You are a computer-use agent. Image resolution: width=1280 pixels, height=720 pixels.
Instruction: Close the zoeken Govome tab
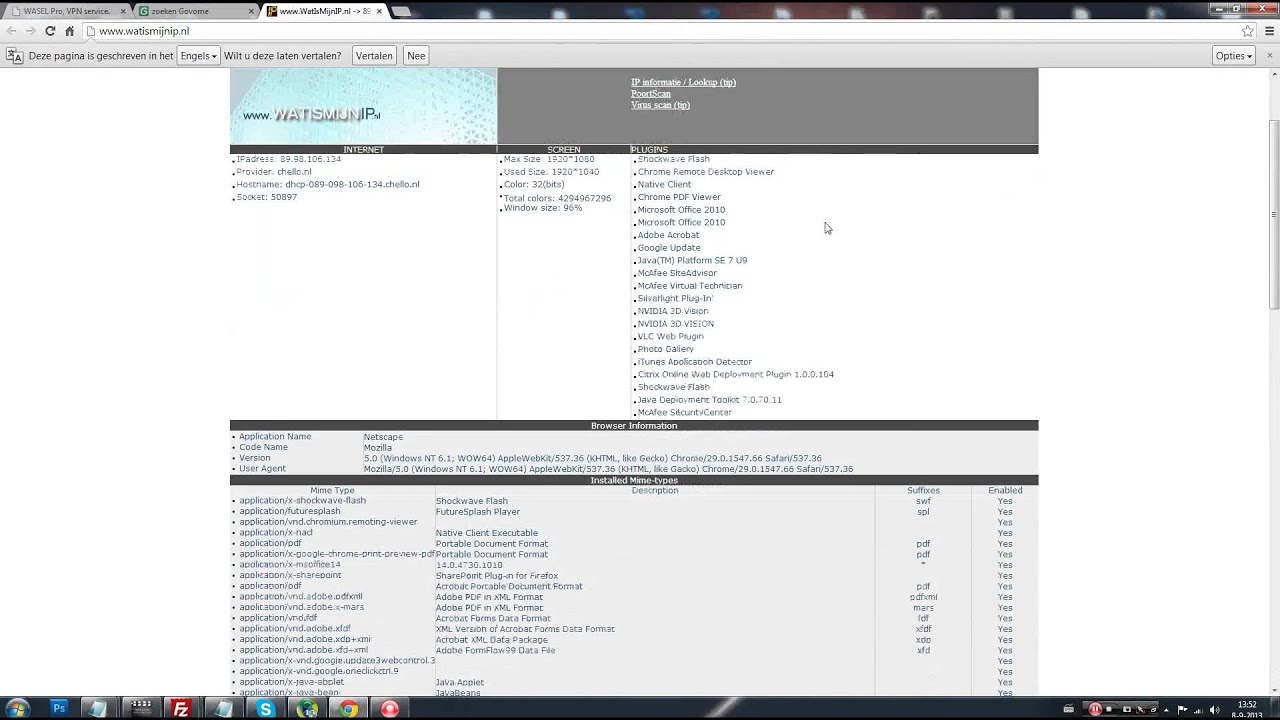pos(251,12)
